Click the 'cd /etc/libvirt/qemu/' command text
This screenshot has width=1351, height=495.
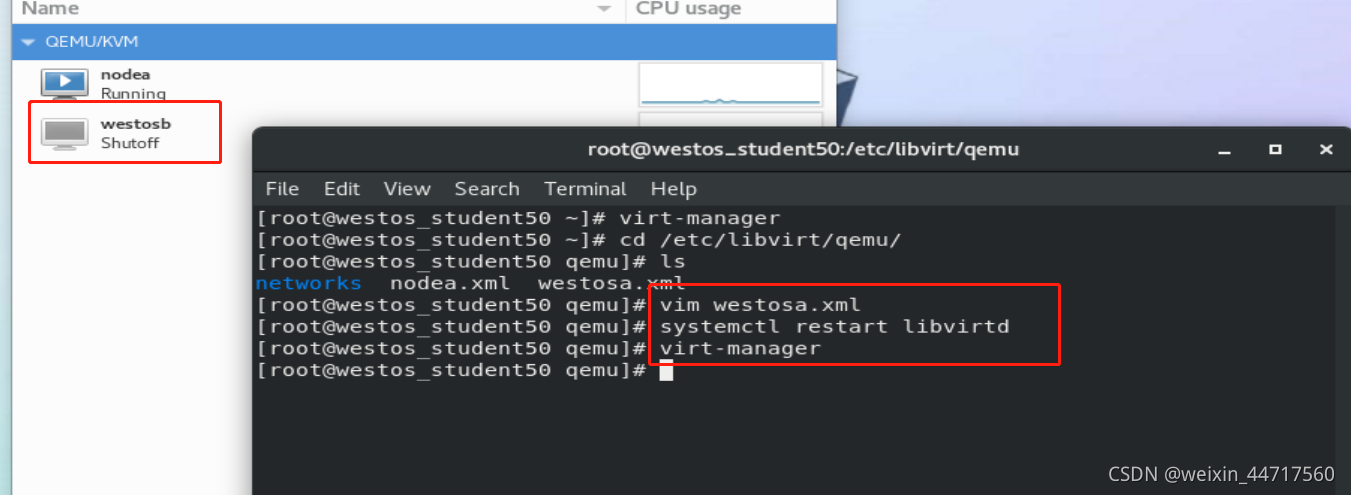tap(760, 240)
